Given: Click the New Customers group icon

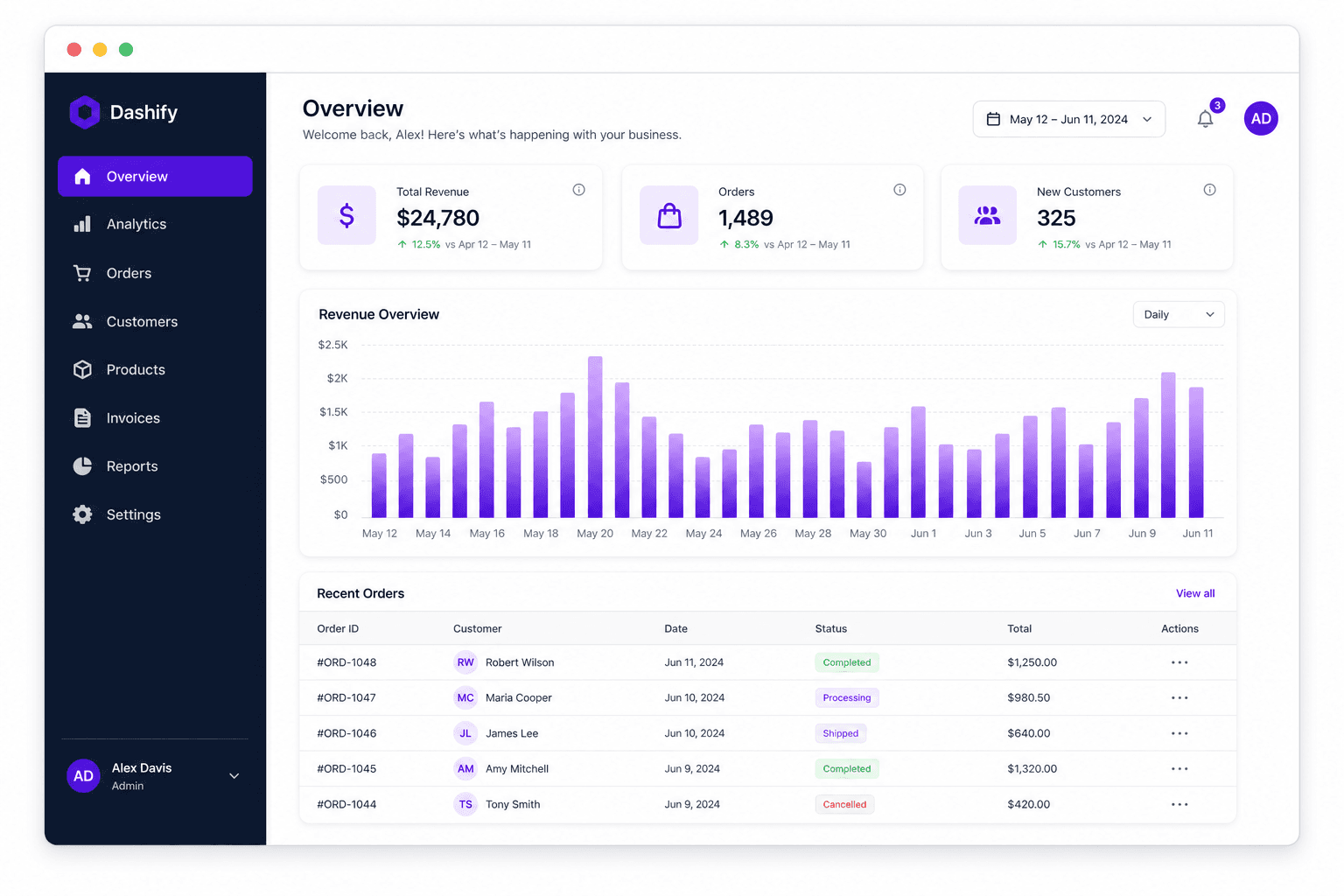Looking at the screenshot, I should click(x=988, y=215).
